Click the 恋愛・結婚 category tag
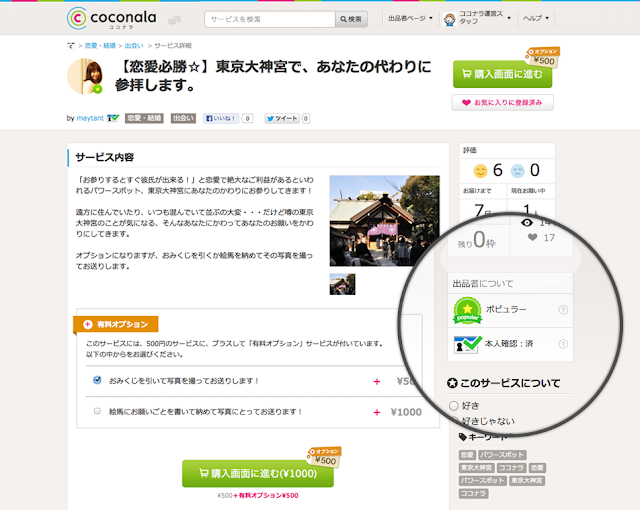This screenshot has height=510, width=640. click(144, 118)
